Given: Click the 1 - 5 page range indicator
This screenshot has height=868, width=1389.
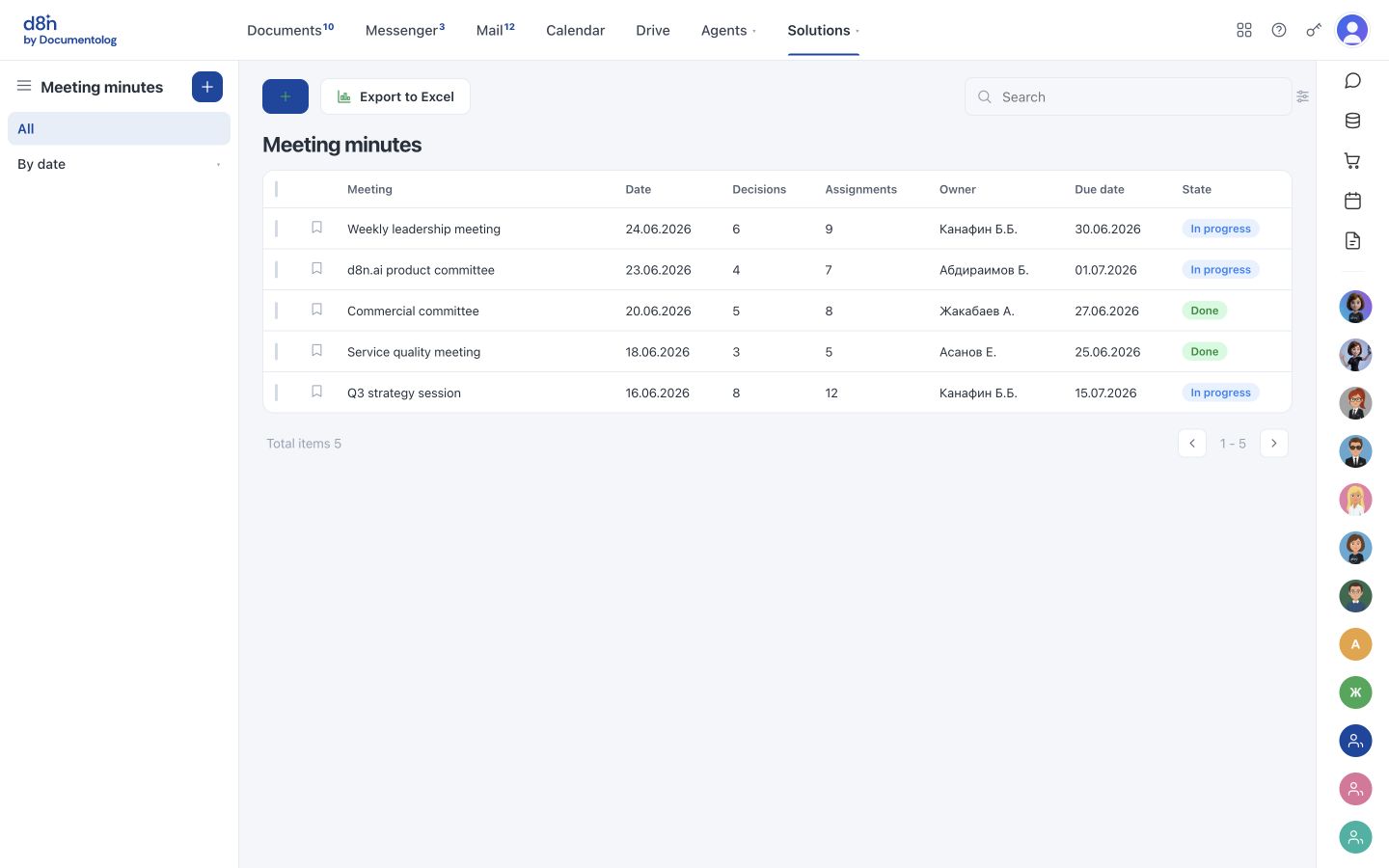Looking at the screenshot, I should (x=1233, y=444).
